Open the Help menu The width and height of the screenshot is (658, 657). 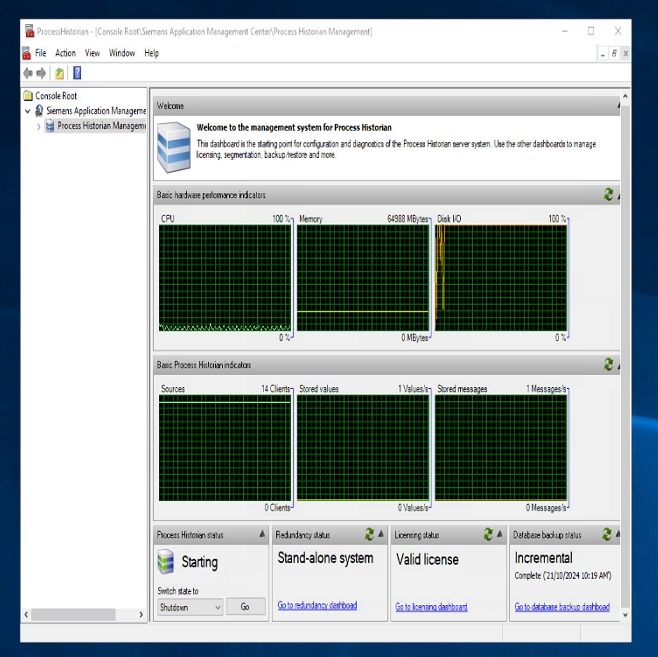coord(151,53)
